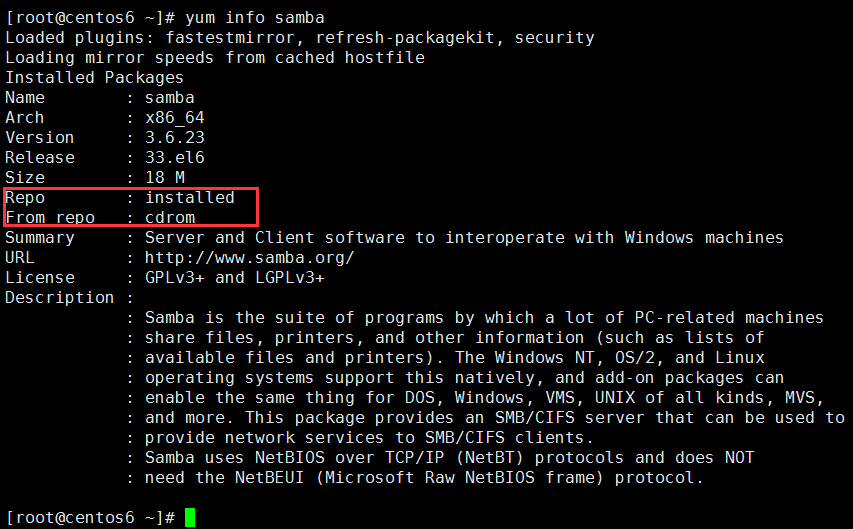Click the 'Loaded plugins' output line

coord(300,38)
